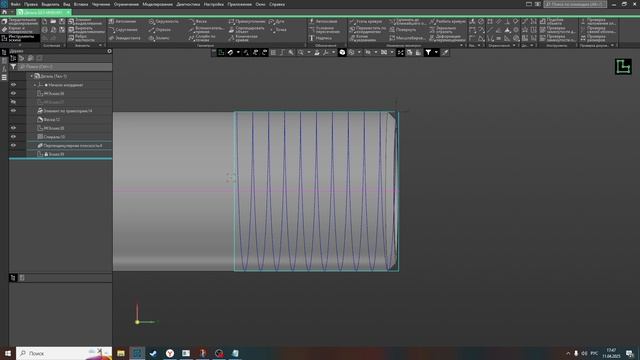
Task: Open the Файл menu
Action: (x=16, y=4)
